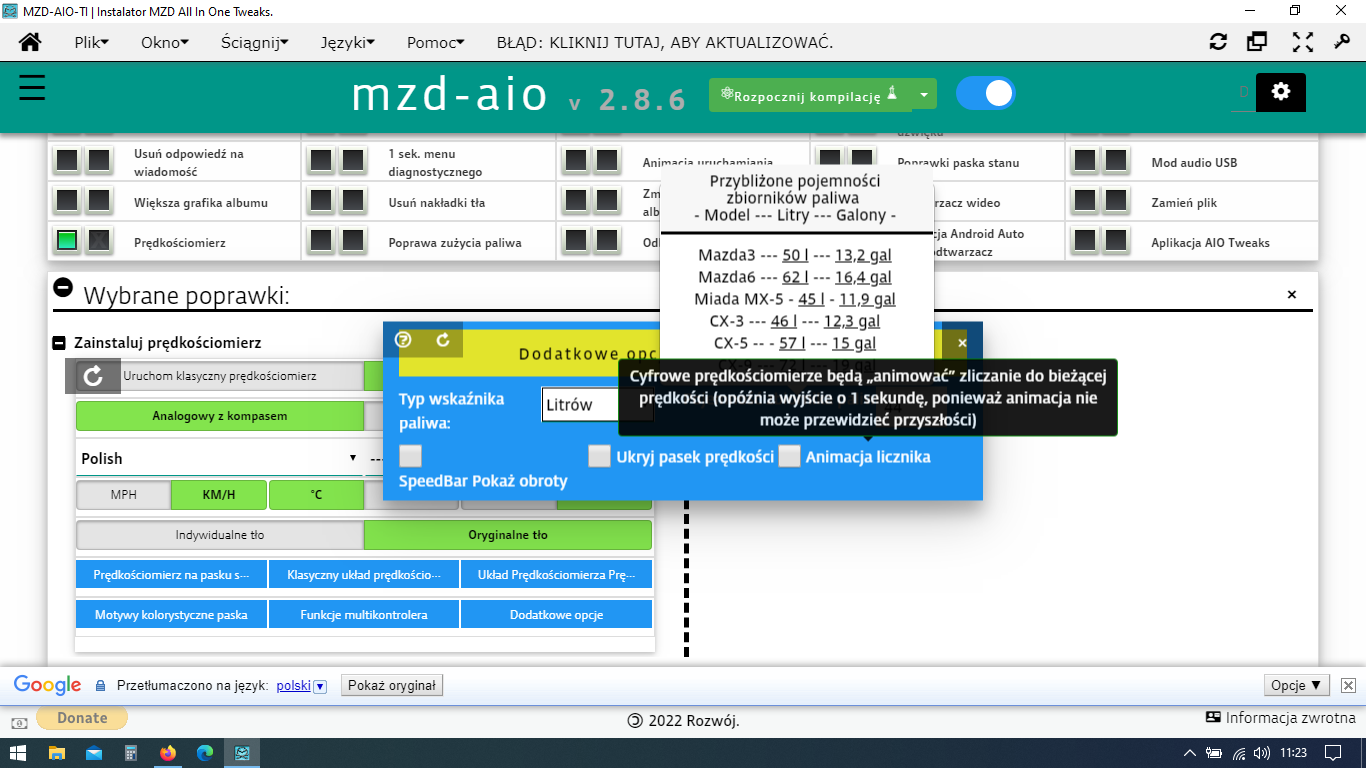Open the Języki menu
1366x768 pixels.
click(x=347, y=42)
